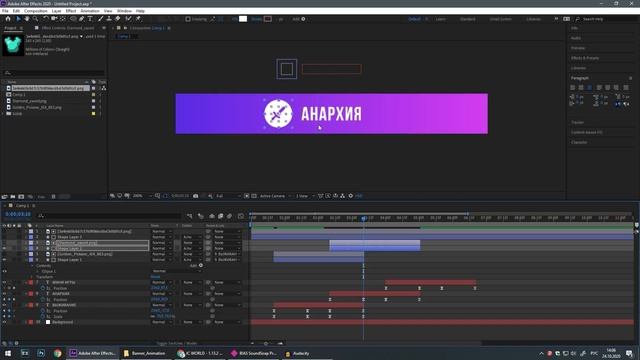Toggle visibility of the Background layer
The image size is (640, 360).
tap(4, 322)
